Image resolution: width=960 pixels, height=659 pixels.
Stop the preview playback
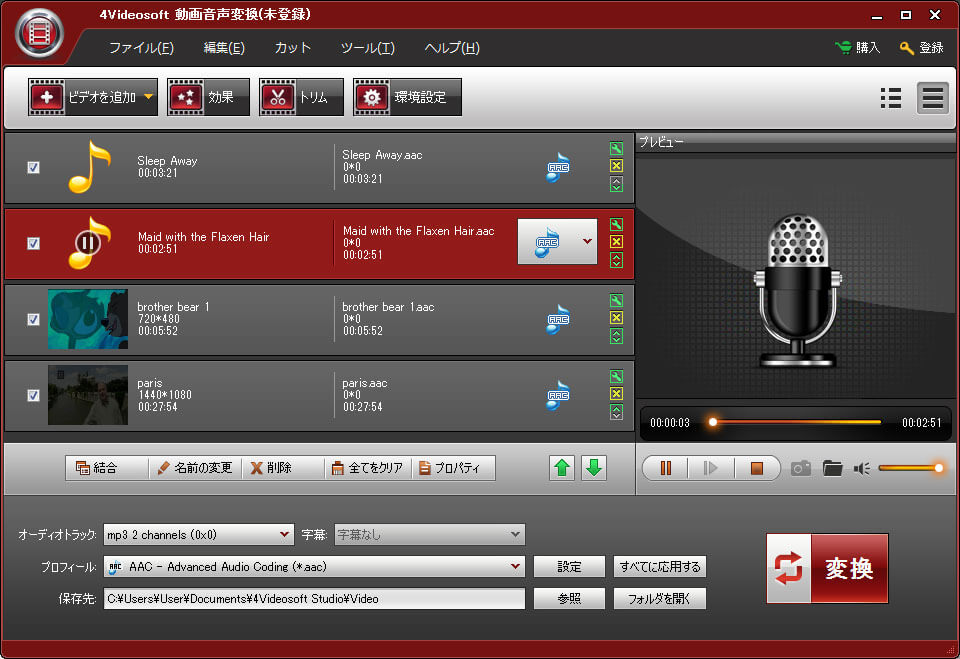tap(757, 469)
